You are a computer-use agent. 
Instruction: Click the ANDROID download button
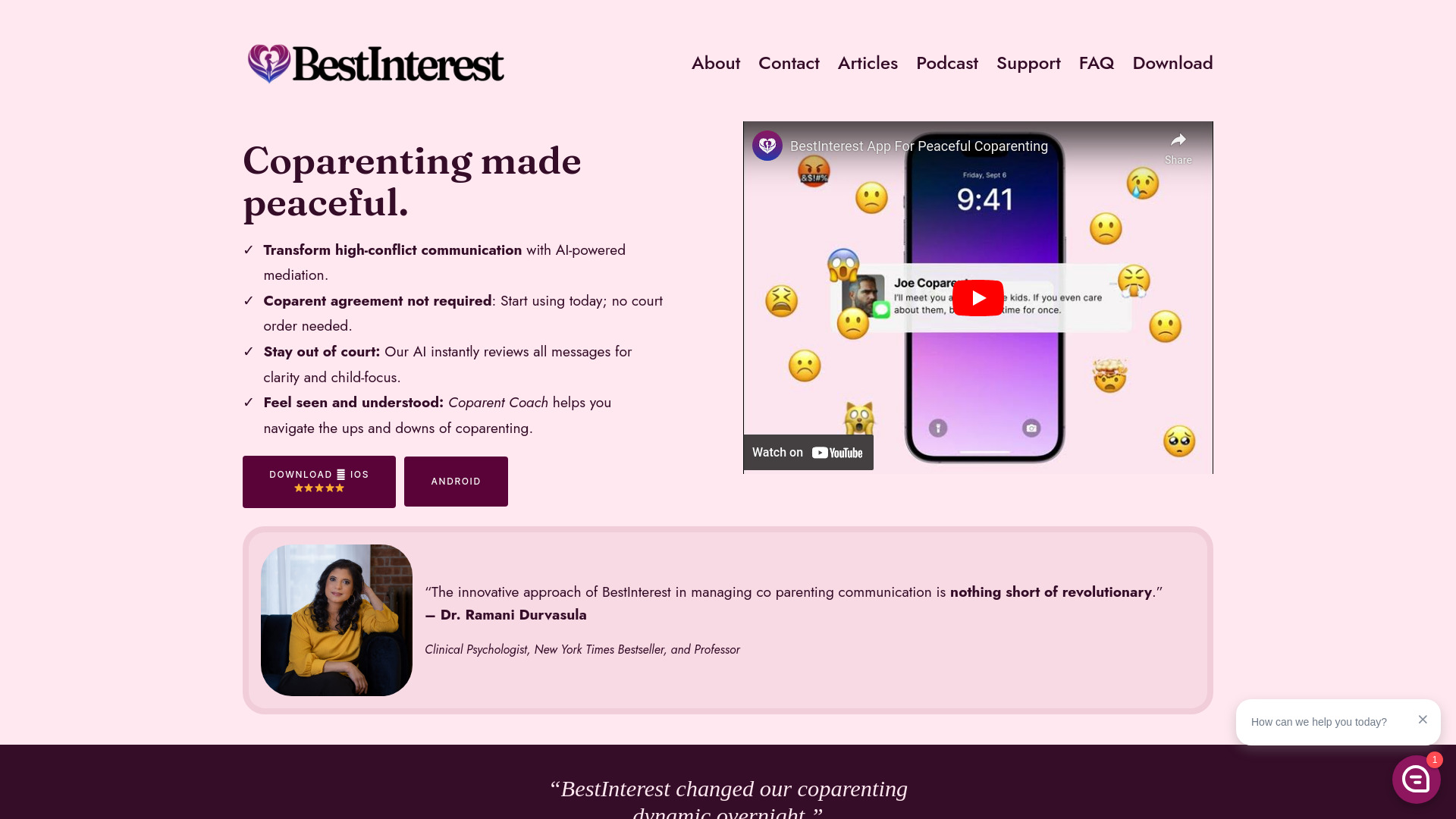click(456, 481)
